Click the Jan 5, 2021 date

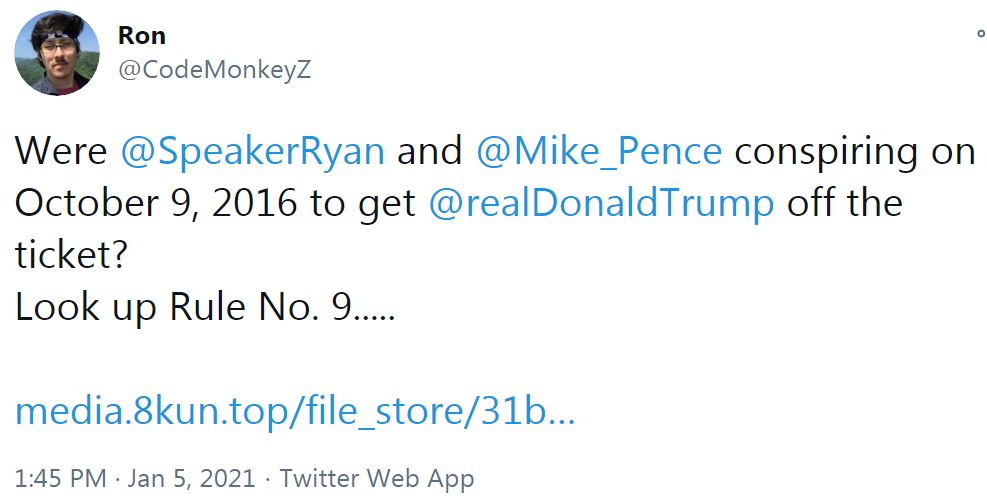194,478
